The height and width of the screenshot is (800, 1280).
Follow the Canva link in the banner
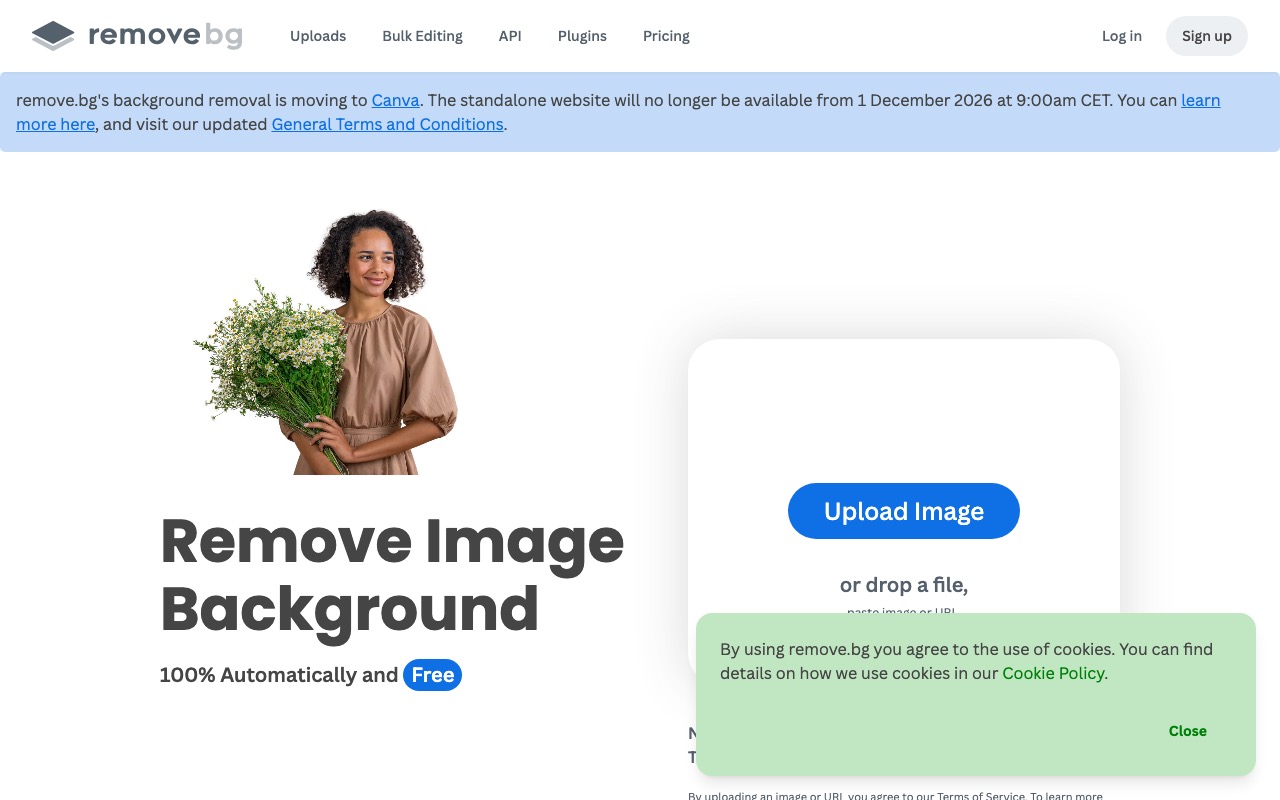tap(396, 100)
